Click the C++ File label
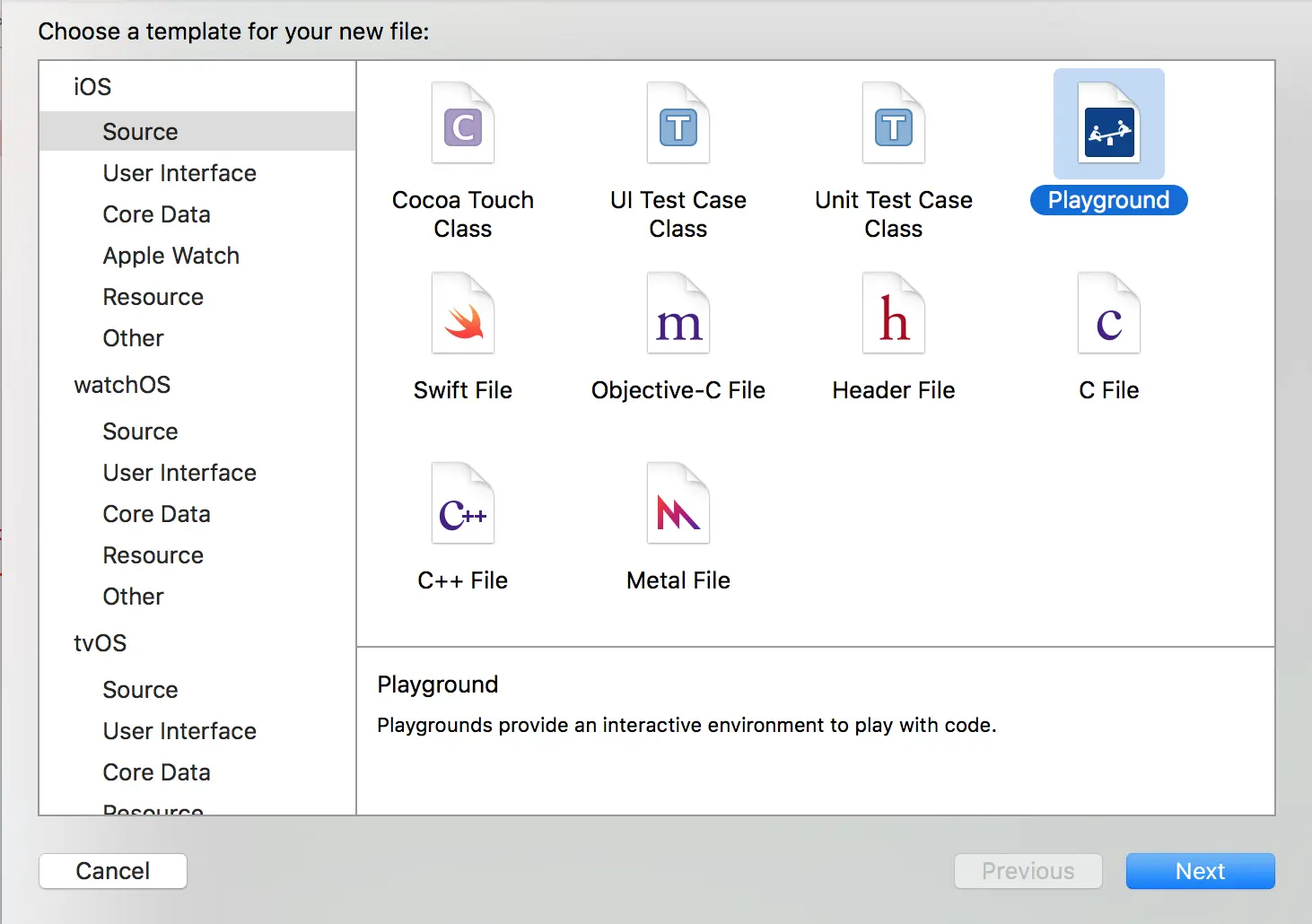 [x=463, y=580]
